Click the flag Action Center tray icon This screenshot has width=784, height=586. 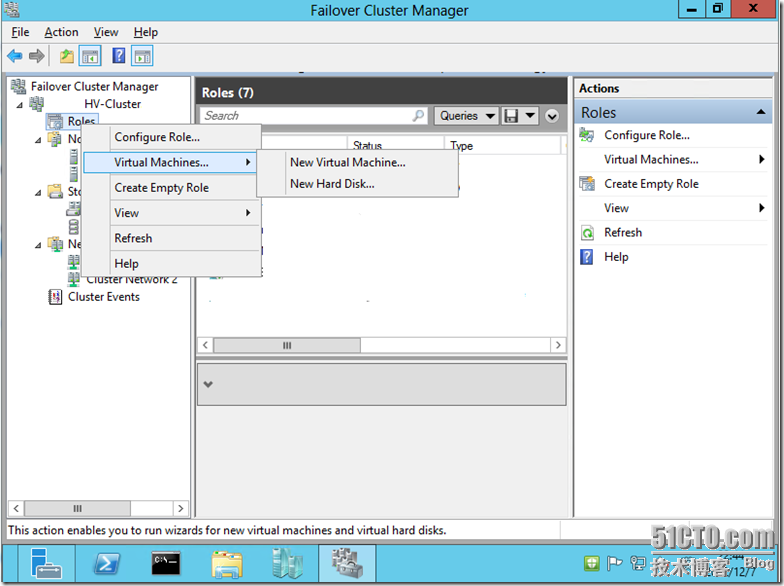point(614,564)
